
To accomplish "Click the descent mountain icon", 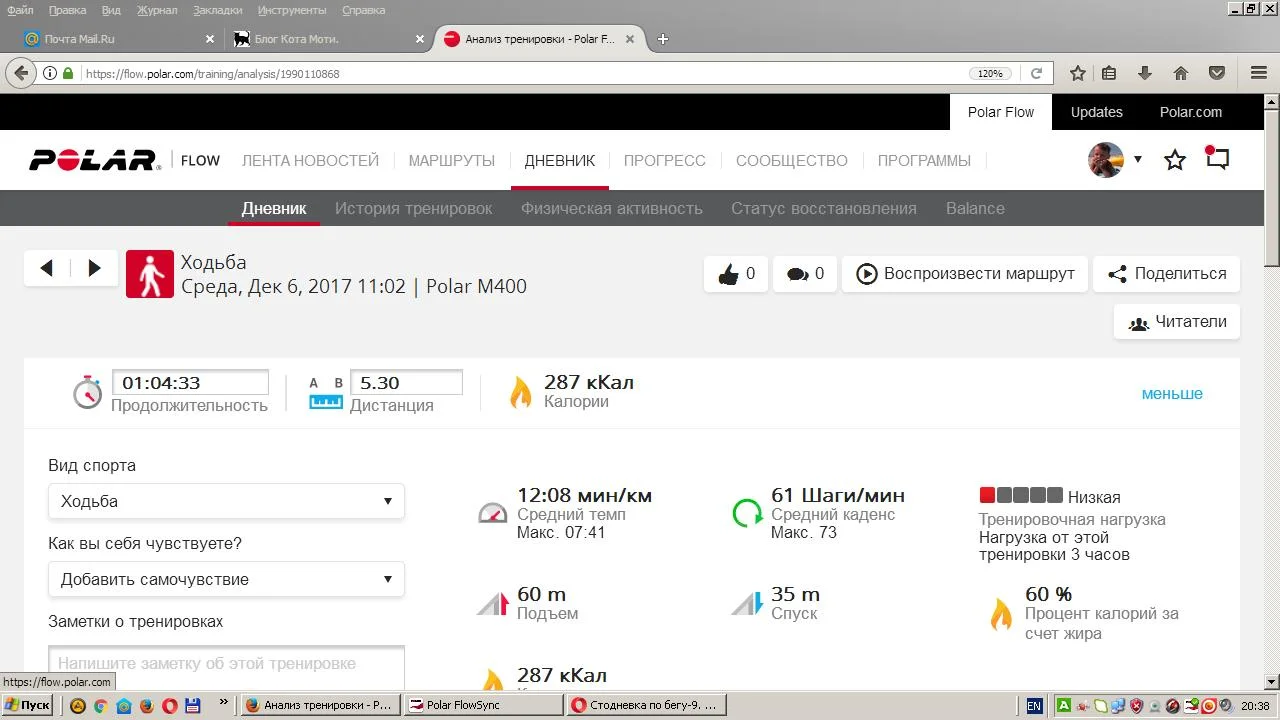I will point(747,603).
